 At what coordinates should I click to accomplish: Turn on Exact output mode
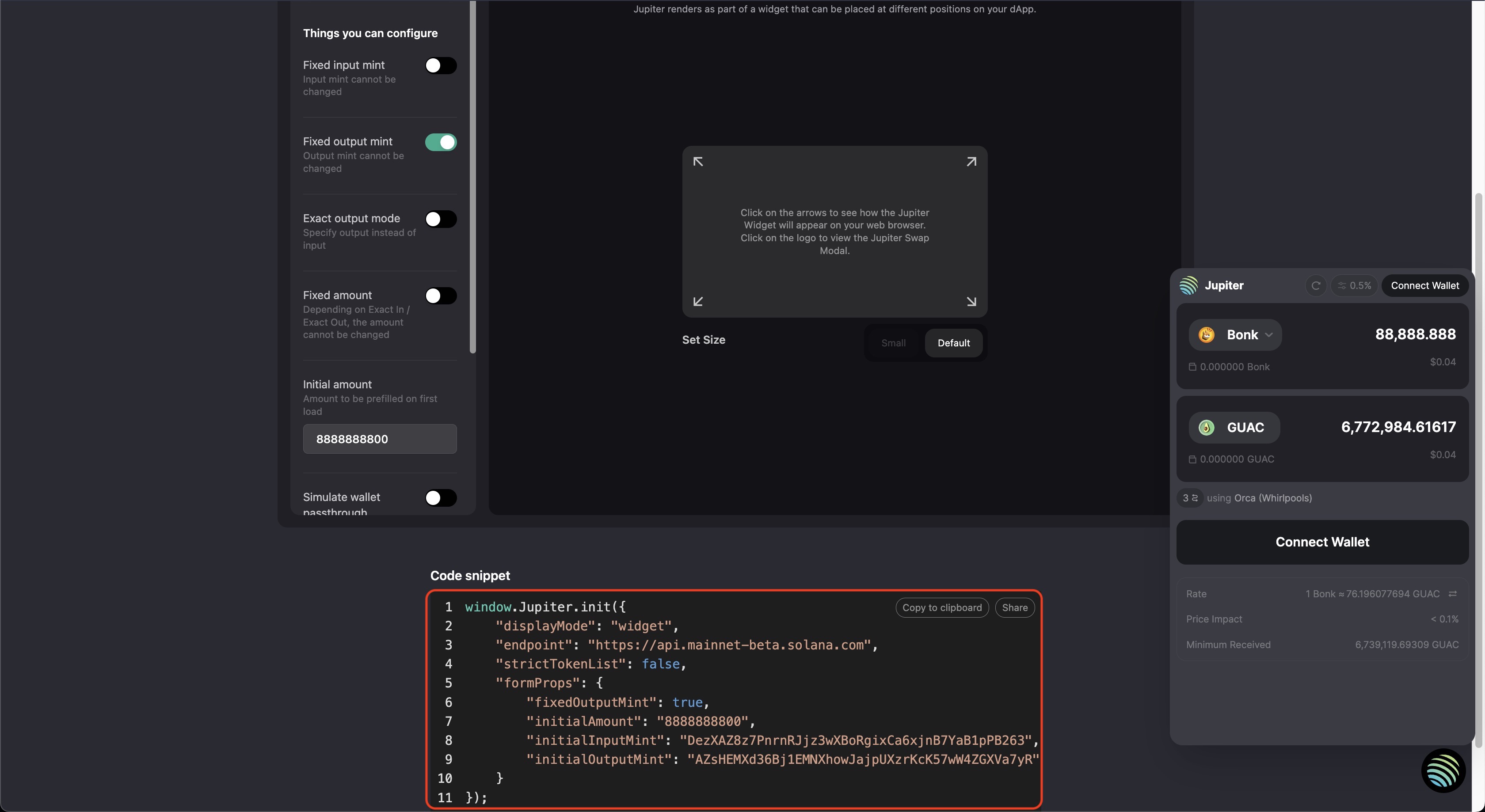441,219
